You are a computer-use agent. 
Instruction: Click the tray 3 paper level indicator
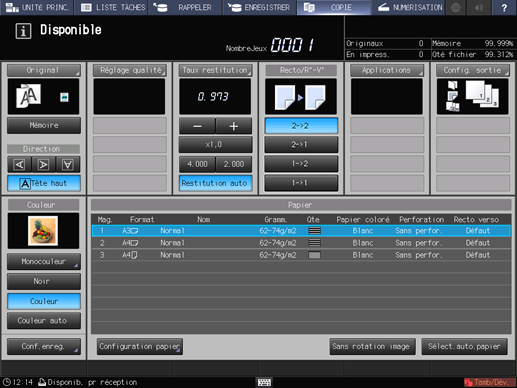point(314,255)
